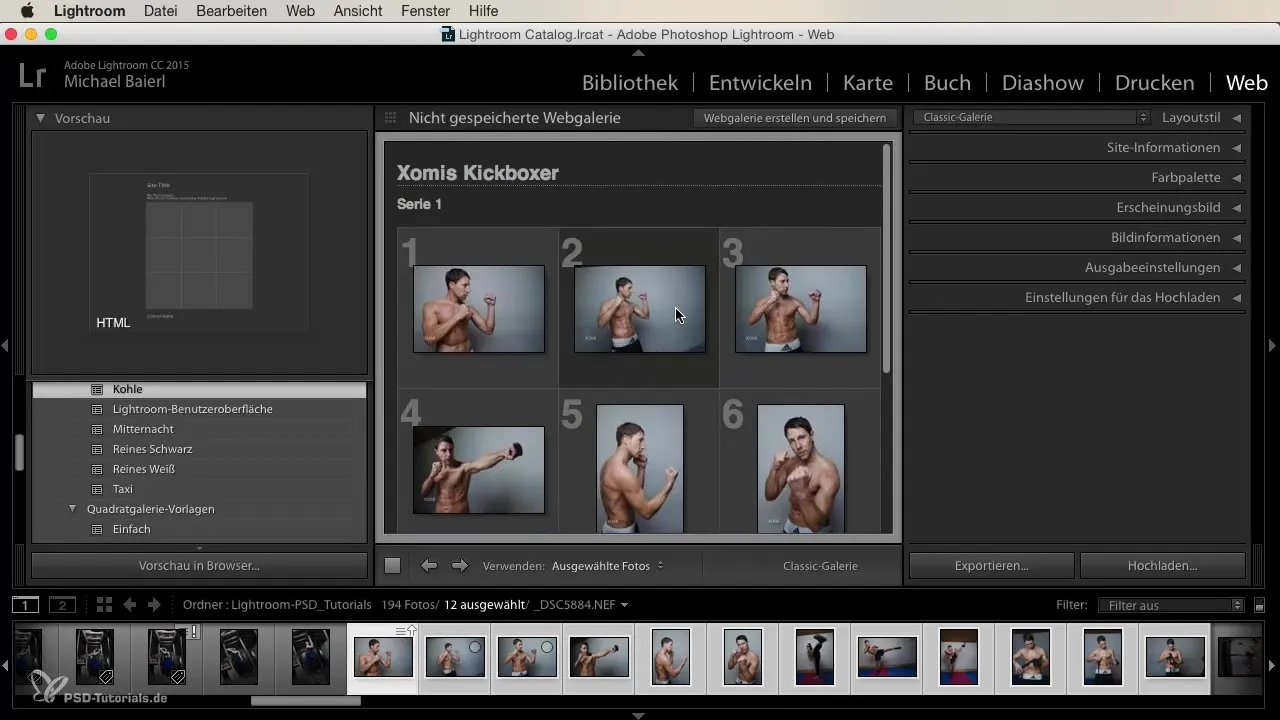1280x720 pixels.
Task: Click the Vorschau in Browser button
Action: (199, 566)
